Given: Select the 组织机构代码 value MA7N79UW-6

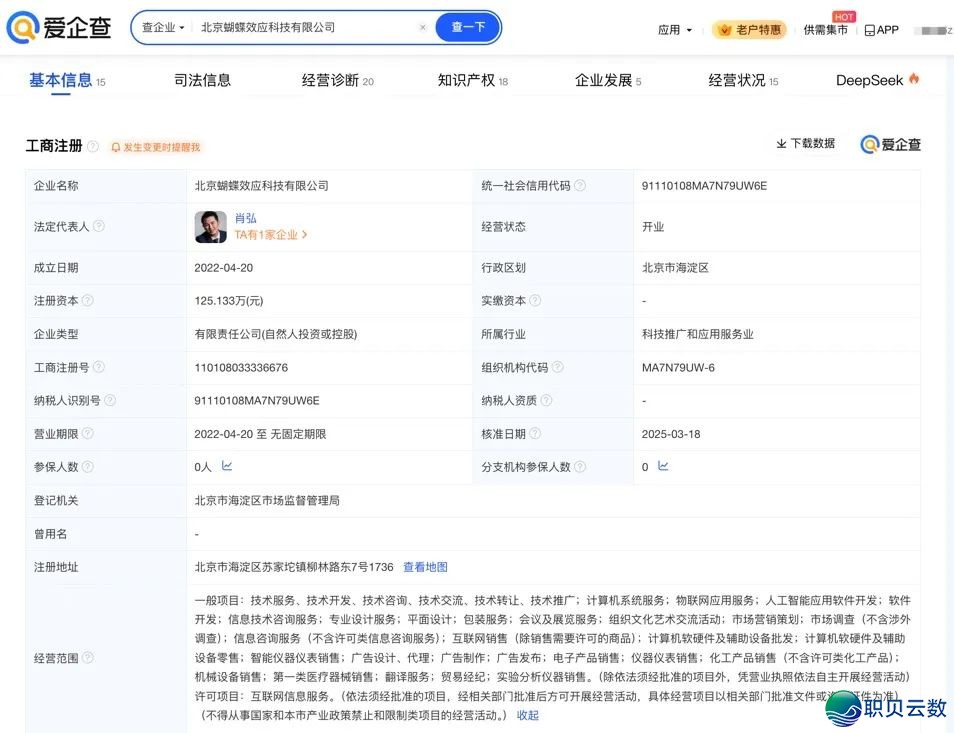Looking at the screenshot, I should click(678, 367).
